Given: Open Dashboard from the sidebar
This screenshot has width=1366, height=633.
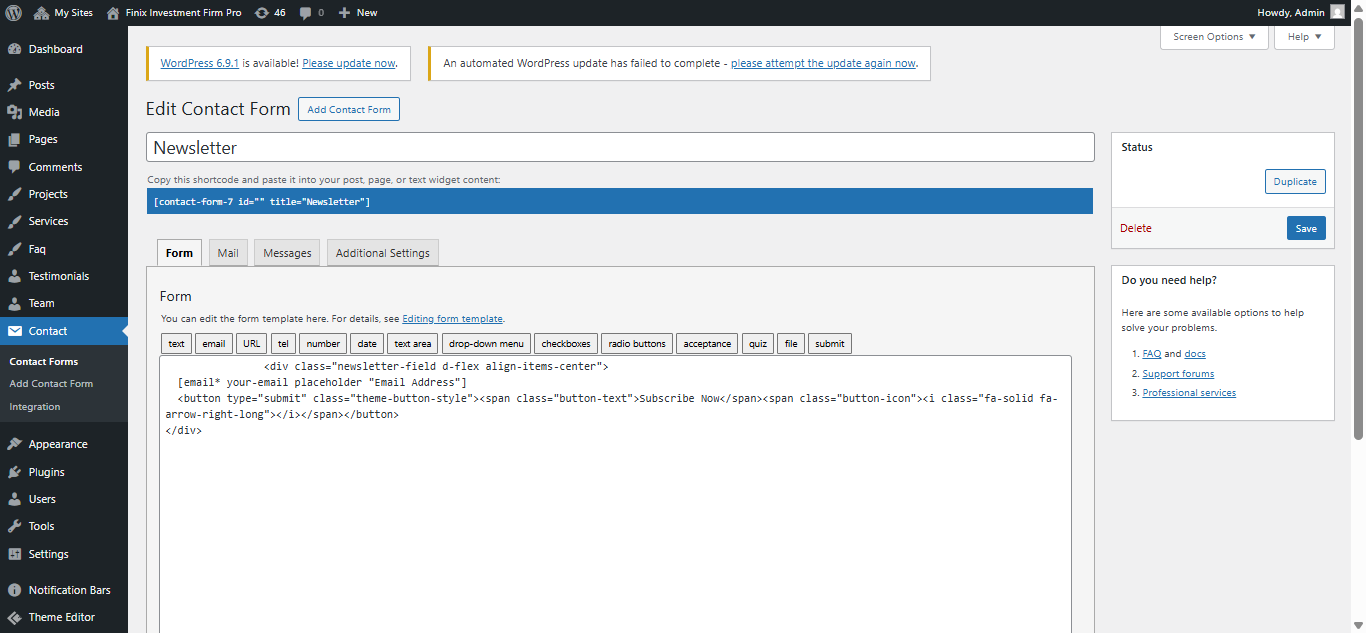Looking at the screenshot, I should coord(55,49).
